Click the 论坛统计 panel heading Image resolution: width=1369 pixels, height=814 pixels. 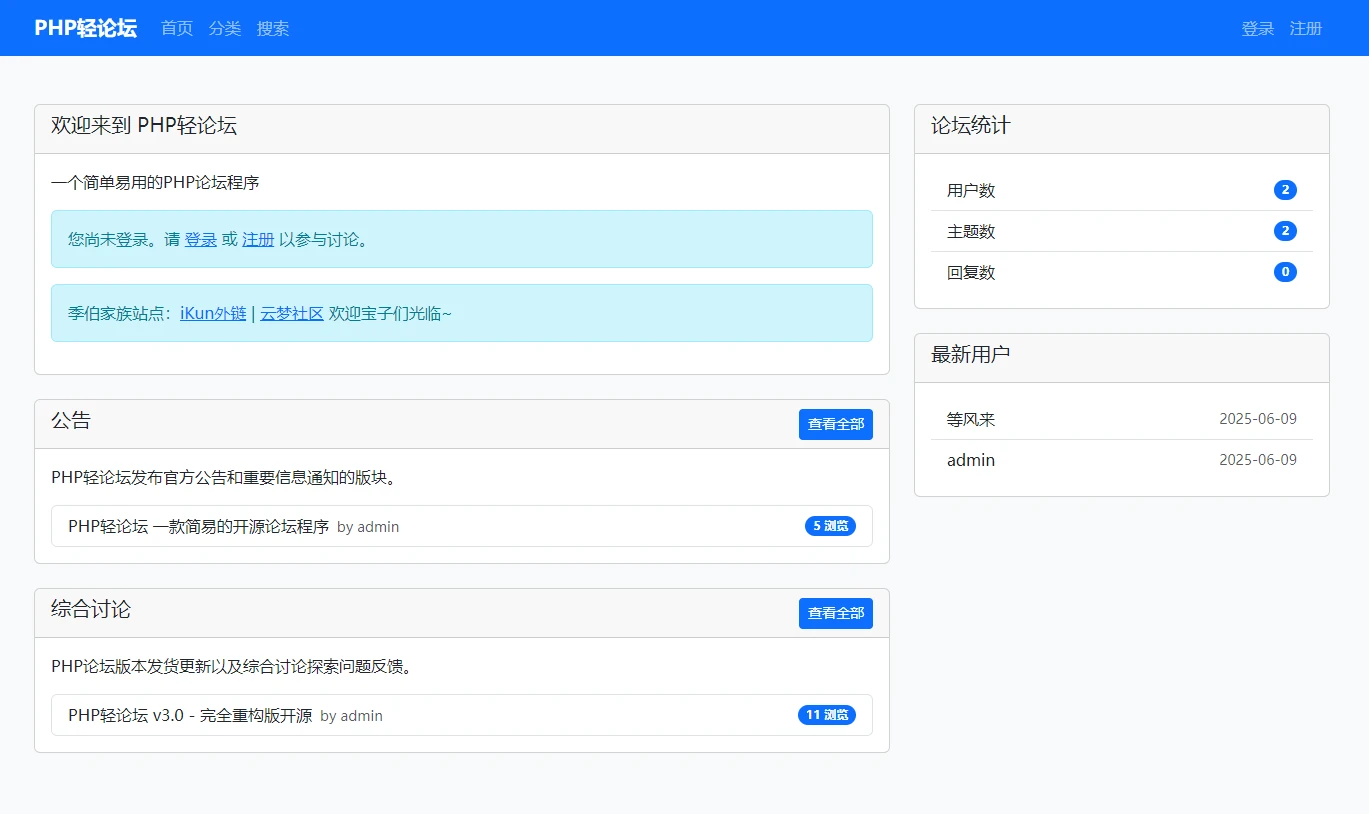point(971,126)
